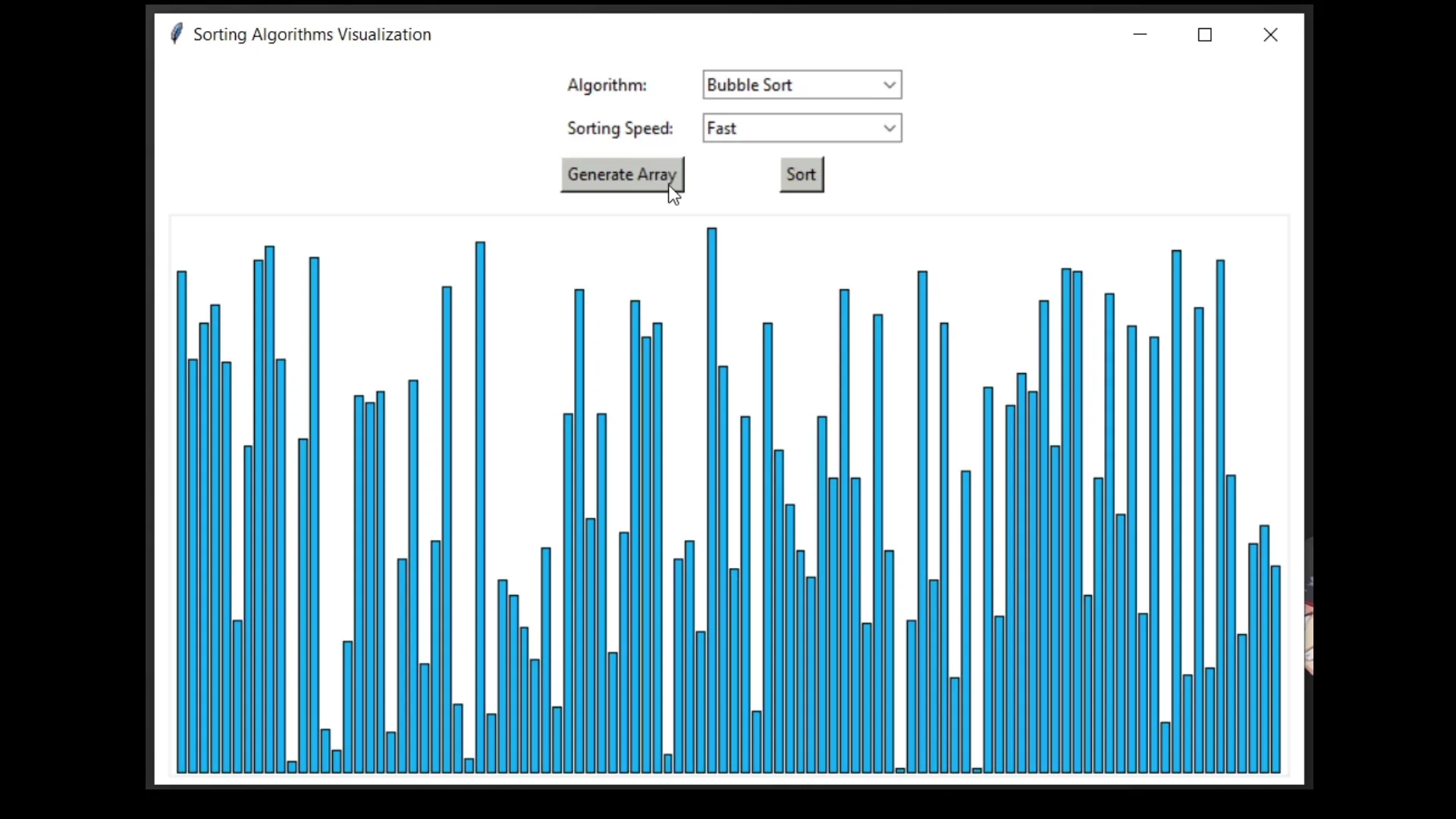This screenshot has height=819, width=1456.
Task: Click the window title text
Action: (x=312, y=35)
